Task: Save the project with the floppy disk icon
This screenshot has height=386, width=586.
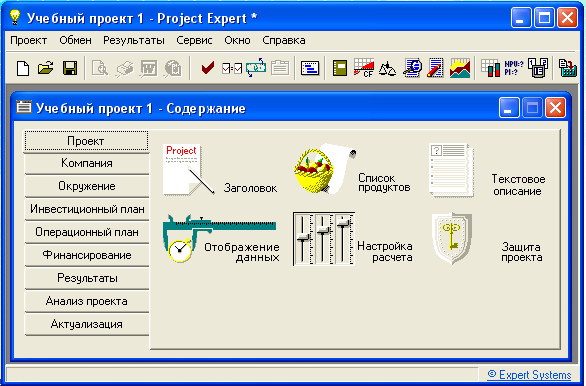Action: click(70, 68)
